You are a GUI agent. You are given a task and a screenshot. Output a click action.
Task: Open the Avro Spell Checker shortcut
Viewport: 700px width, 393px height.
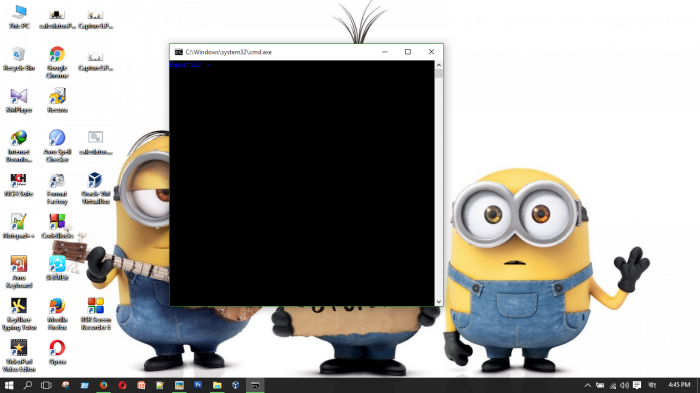click(57, 146)
